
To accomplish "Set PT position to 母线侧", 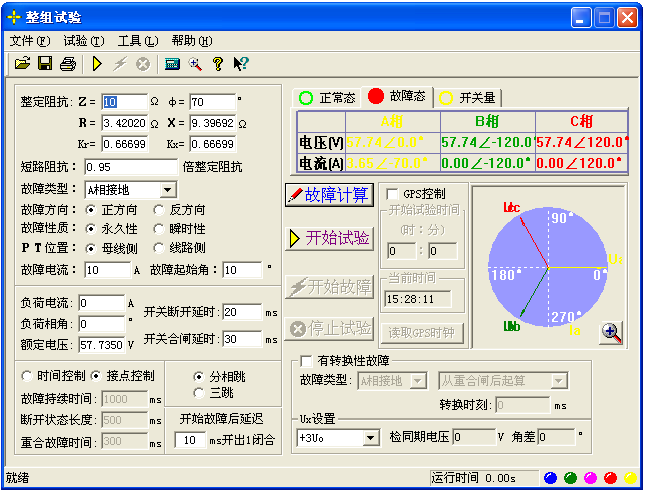I will click(x=91, y=248).
